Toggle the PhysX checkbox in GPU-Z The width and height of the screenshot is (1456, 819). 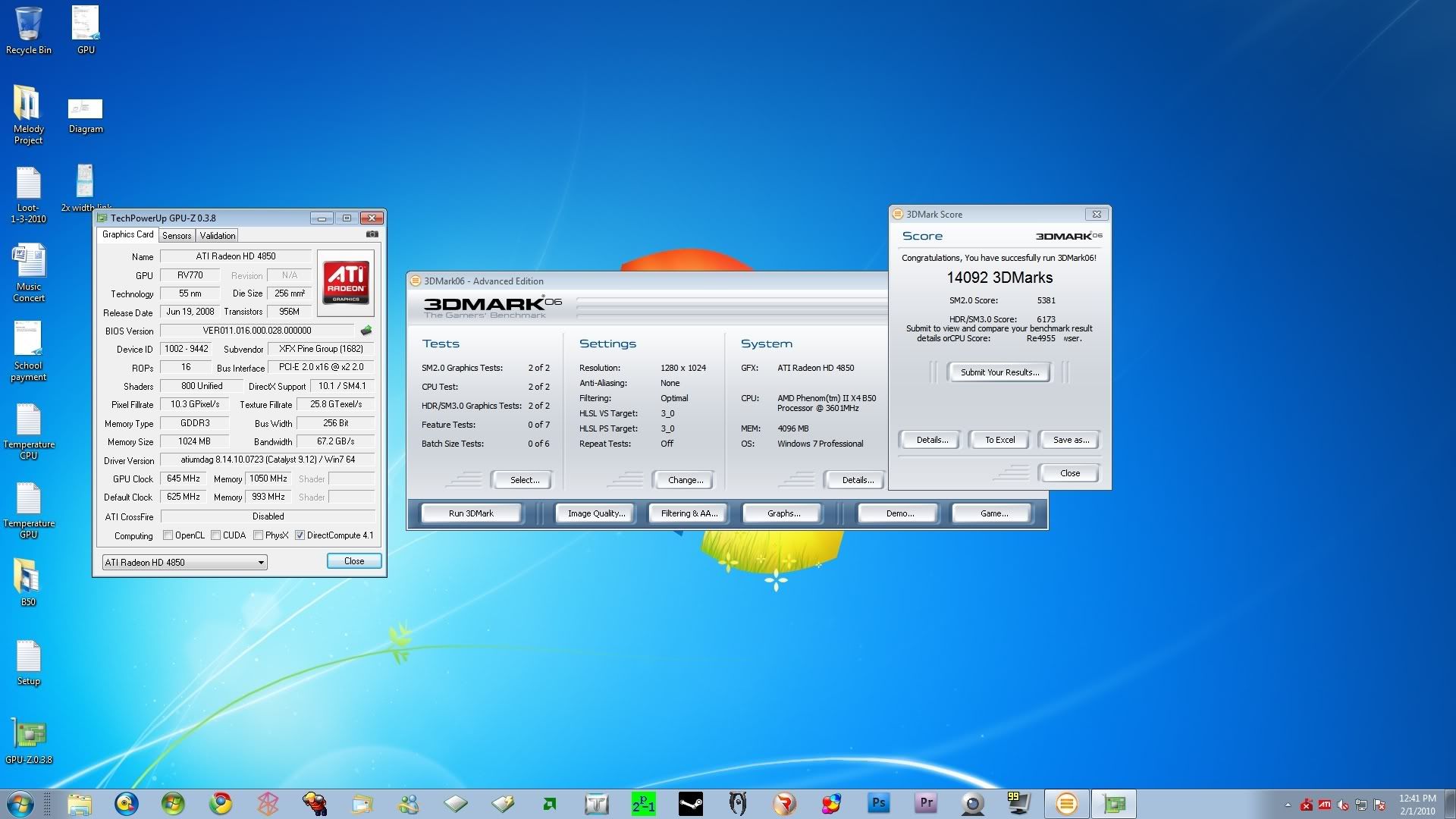pyautogui.click(x=259, y=535)
